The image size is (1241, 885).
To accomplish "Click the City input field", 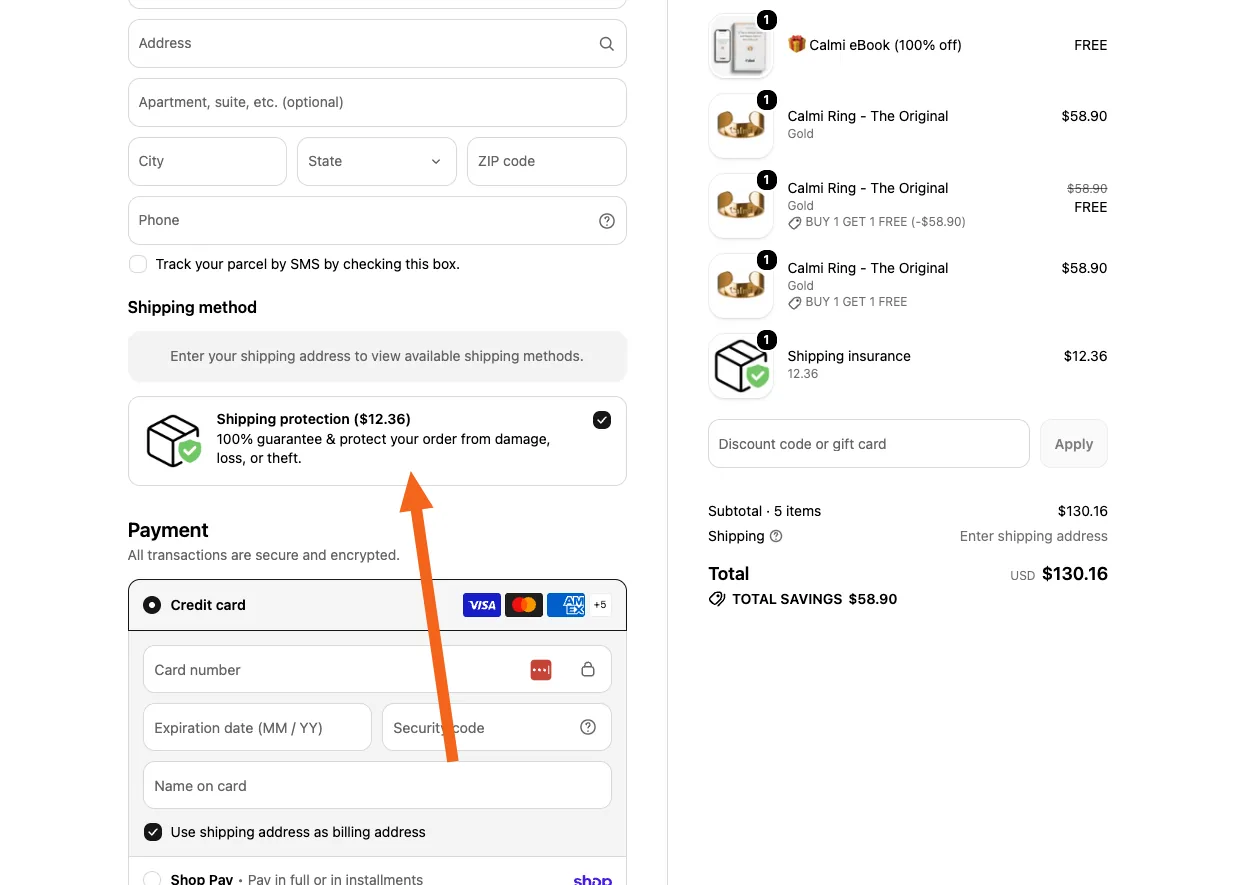I will coord(207,161).
